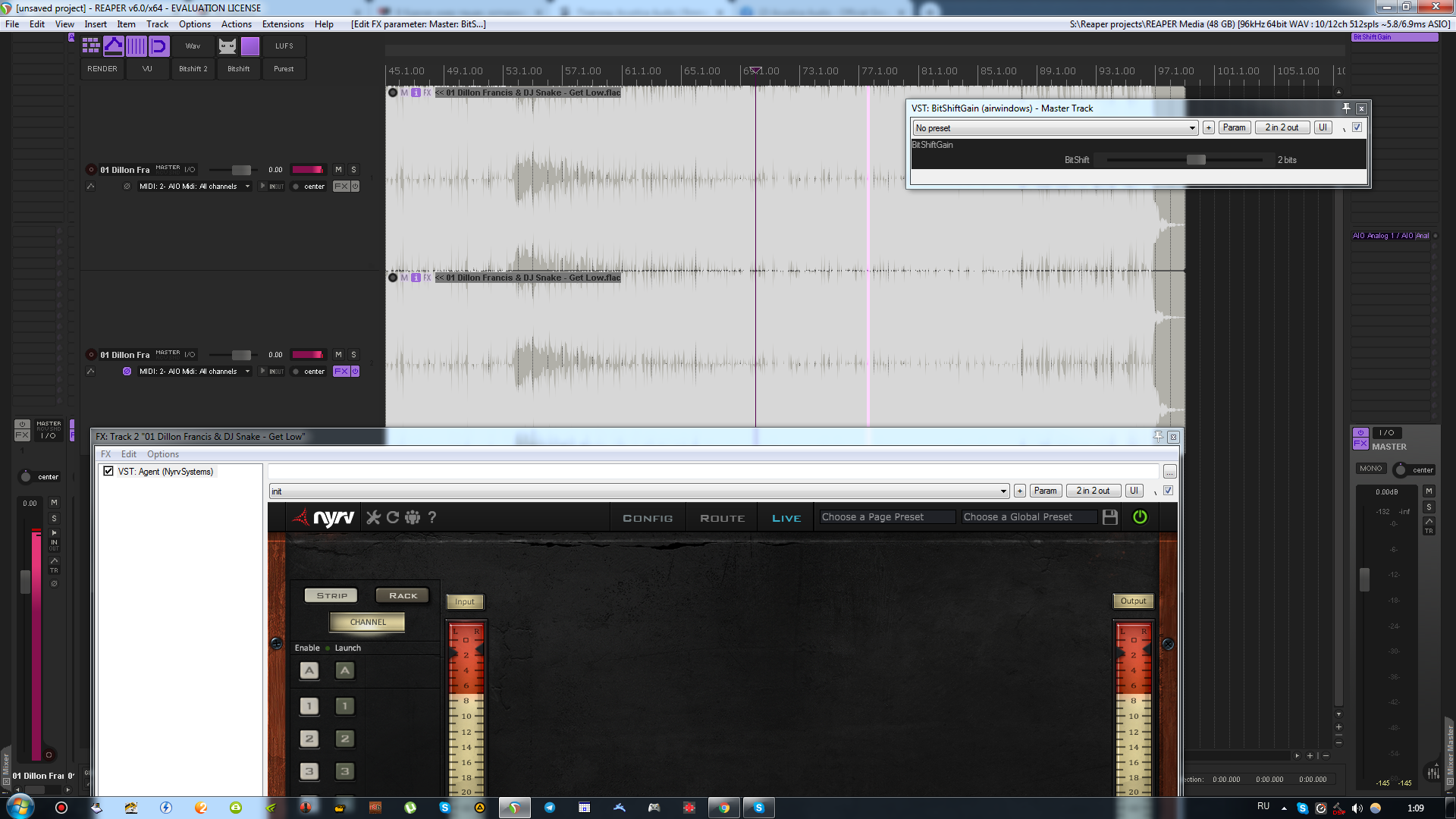
Task: Open MIDI input dropdown on second track
Action: (x=194, y=372)
